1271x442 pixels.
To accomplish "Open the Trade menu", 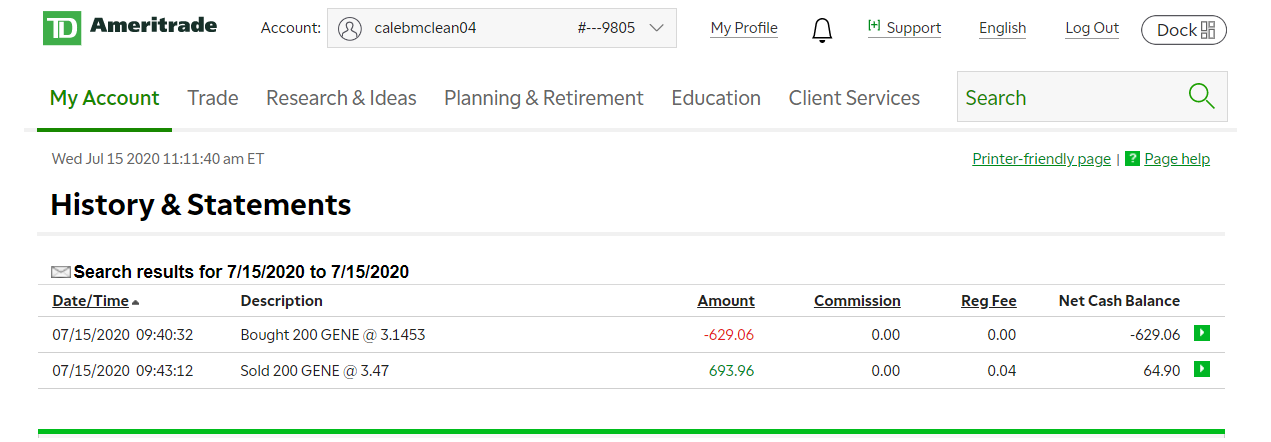I will coord(213,98).
